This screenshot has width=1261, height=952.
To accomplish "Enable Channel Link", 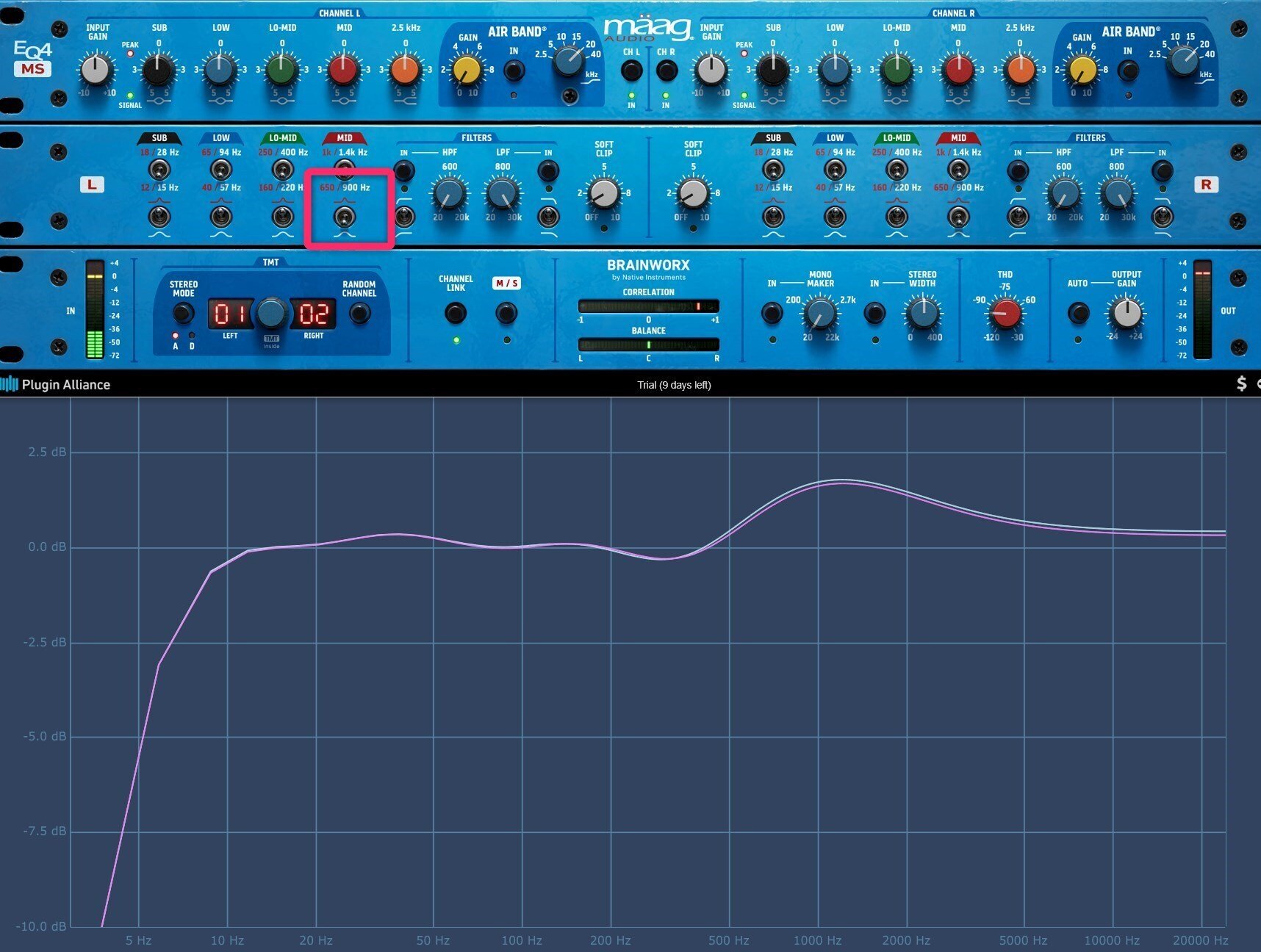I will click(456, 313).
